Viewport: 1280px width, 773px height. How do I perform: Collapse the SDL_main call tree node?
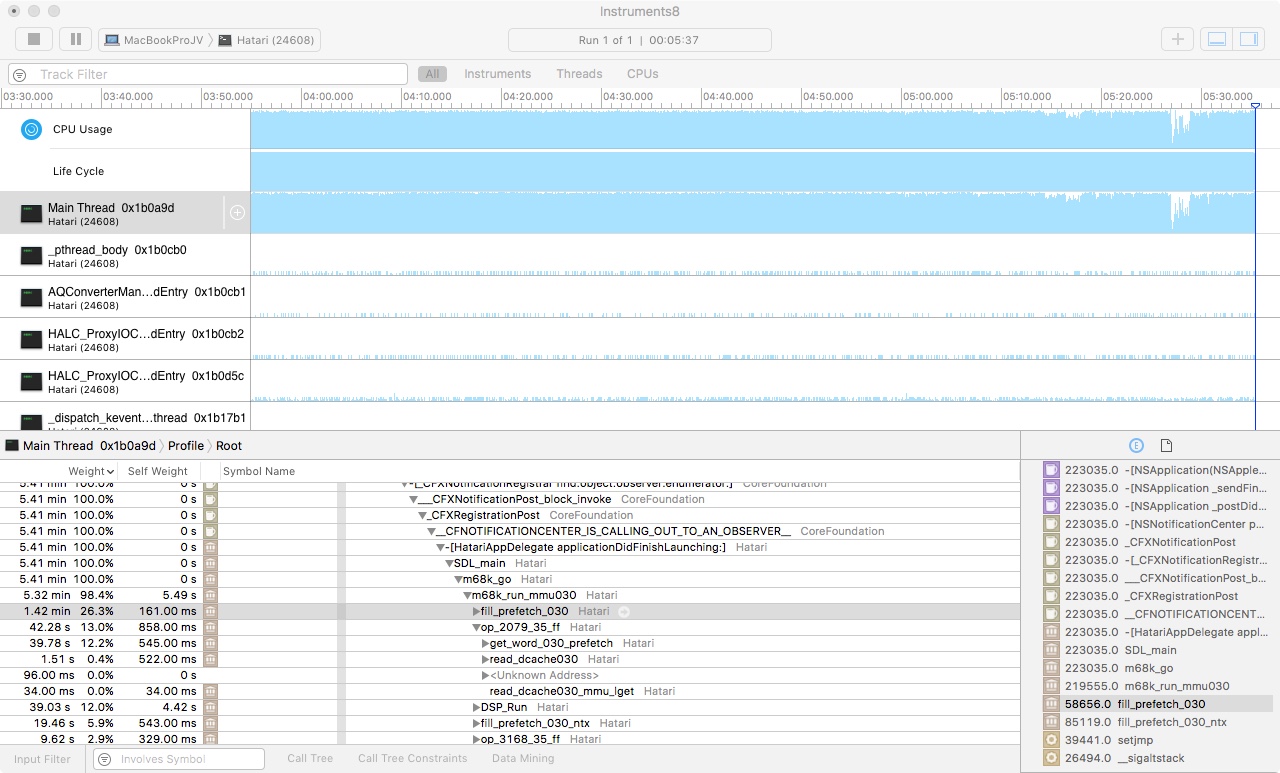click(449, 563)
